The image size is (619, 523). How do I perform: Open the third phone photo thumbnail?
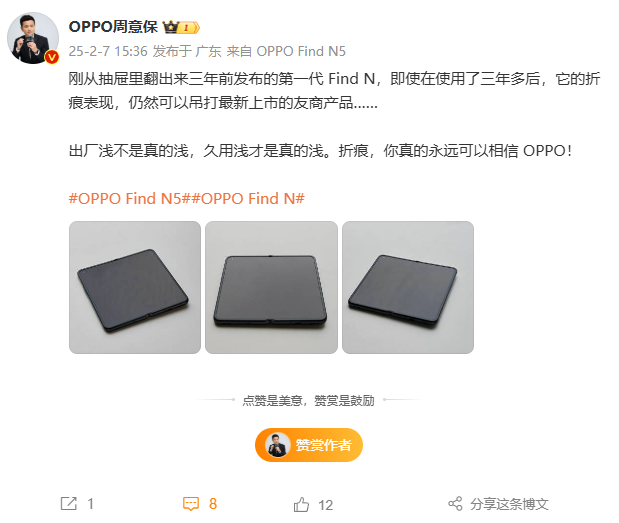click(408, 287)
